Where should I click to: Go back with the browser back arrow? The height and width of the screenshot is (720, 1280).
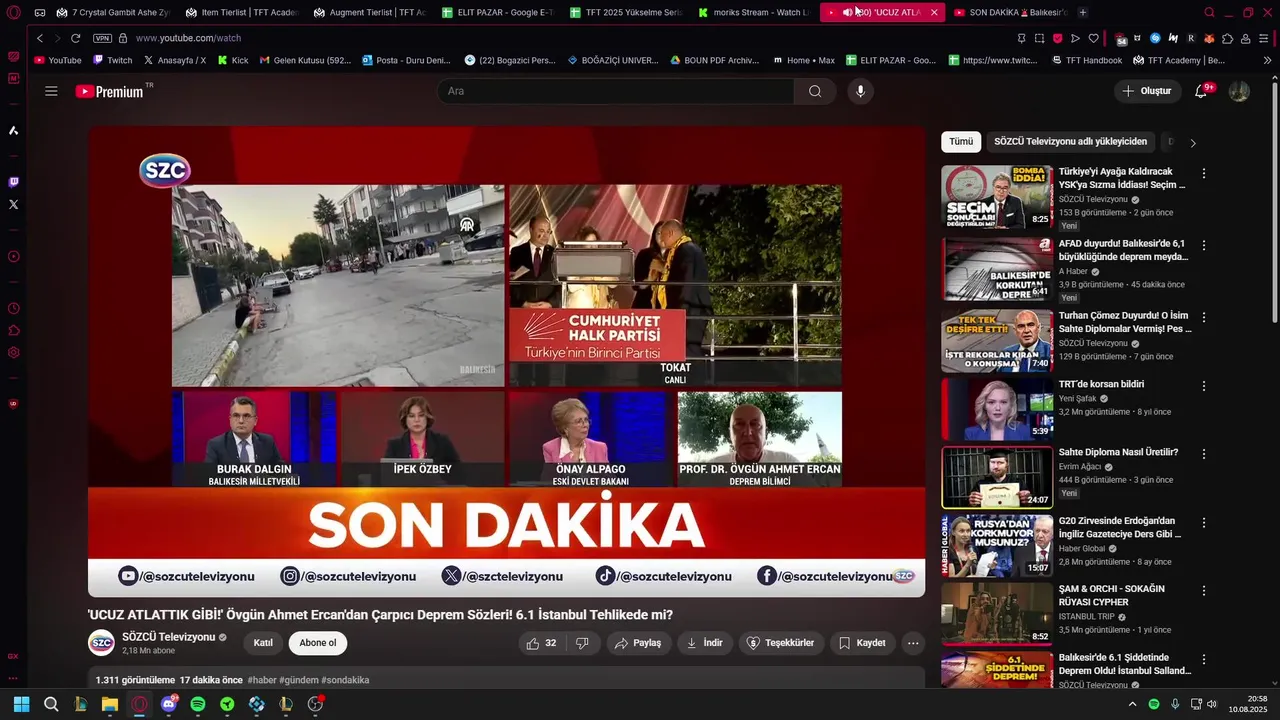click(x=40, y=38)
